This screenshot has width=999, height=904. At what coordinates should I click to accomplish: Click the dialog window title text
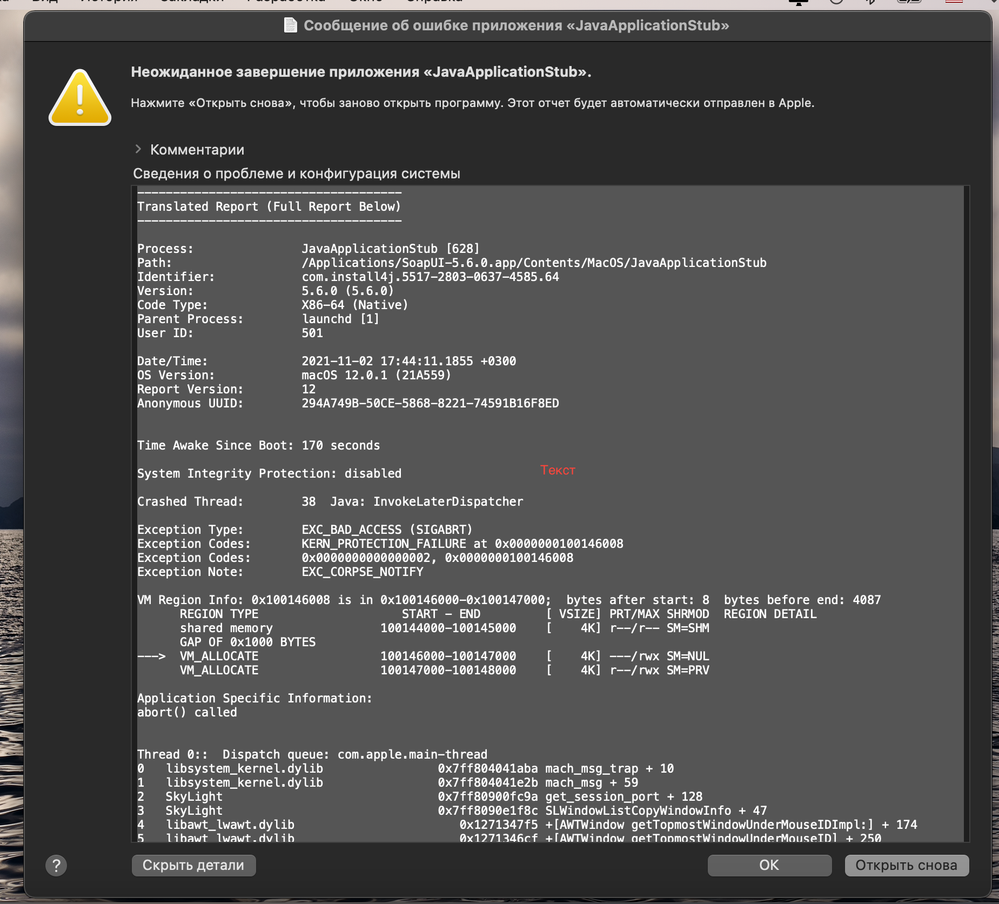pos(516,25)
